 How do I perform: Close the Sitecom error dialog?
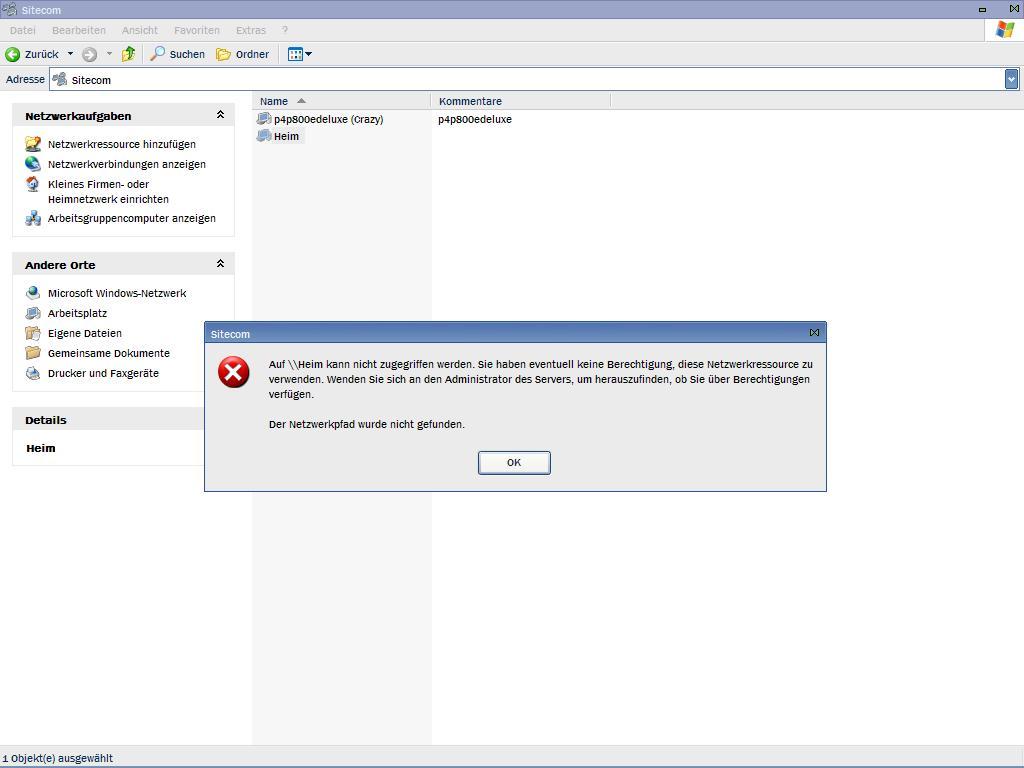pyautogui.click(x=814, y=333)
